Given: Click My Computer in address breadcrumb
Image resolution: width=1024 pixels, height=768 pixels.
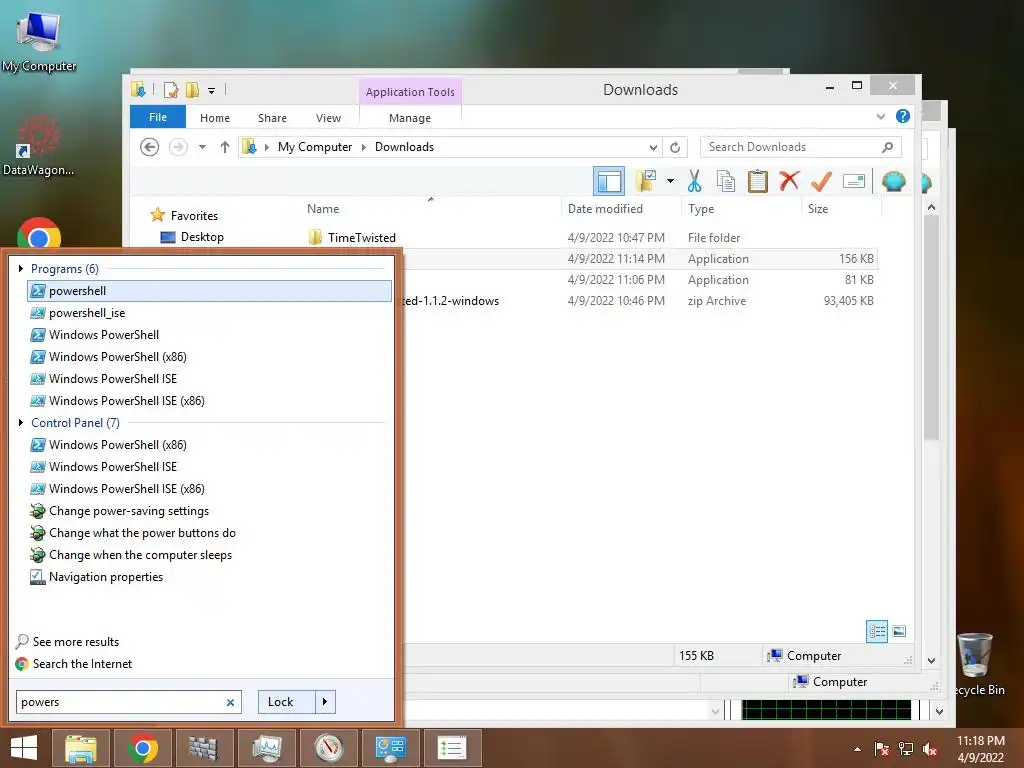Looking at the screenshot, I should coord(315,147).
